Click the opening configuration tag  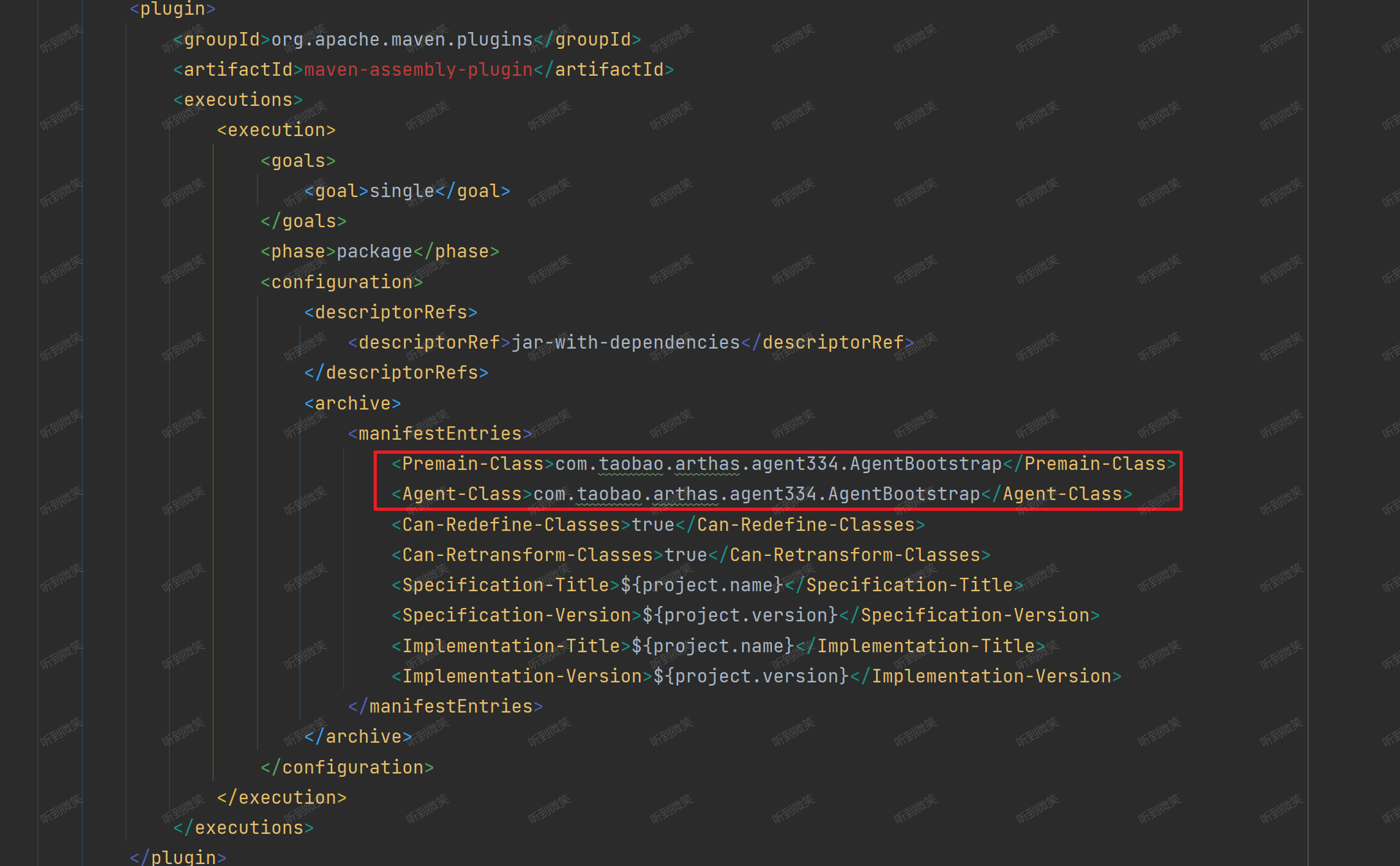(342, 282)
